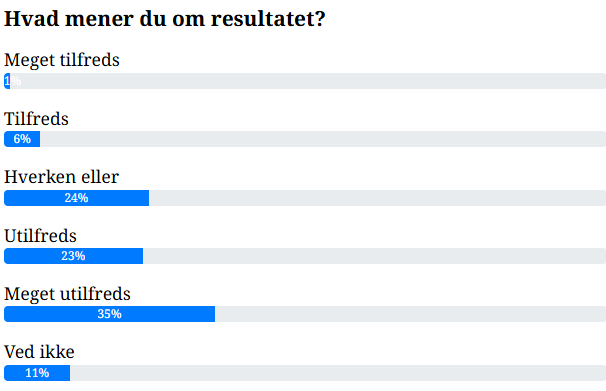Select the 'Meget utilfreds' label
Viewport: 606px width, 391px height.
coord(67,294)
